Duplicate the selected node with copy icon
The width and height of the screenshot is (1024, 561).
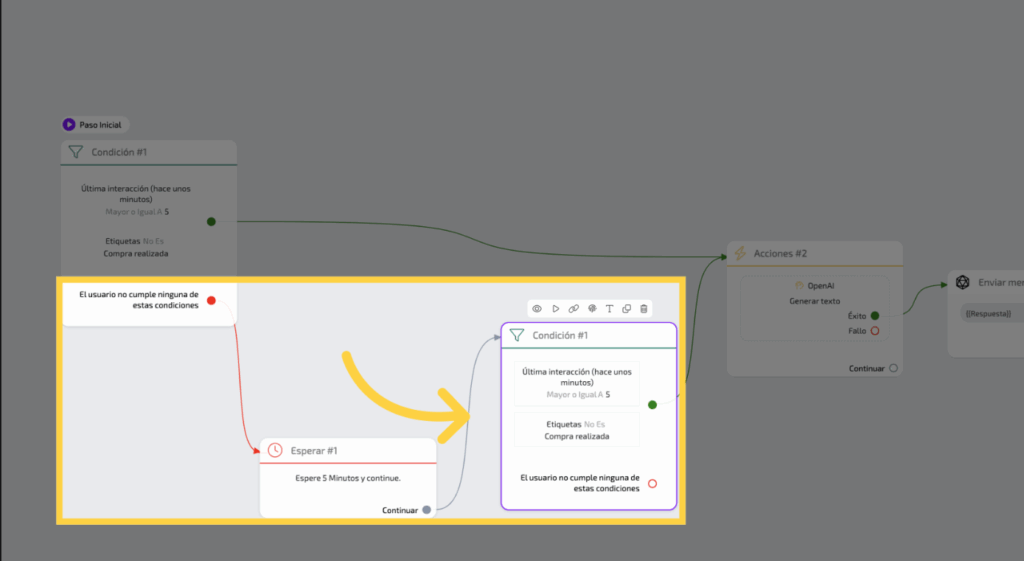tap(627, 309)
